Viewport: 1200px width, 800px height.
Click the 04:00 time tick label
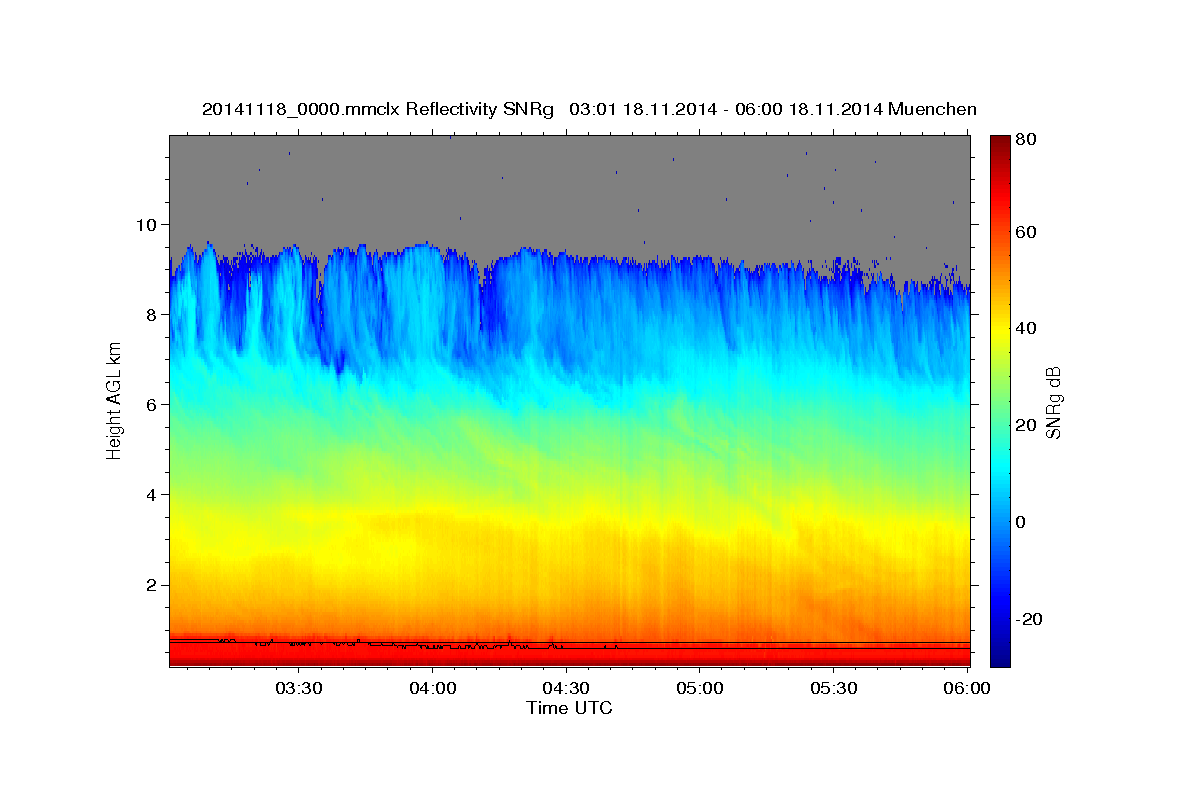[x=432, y=689]
